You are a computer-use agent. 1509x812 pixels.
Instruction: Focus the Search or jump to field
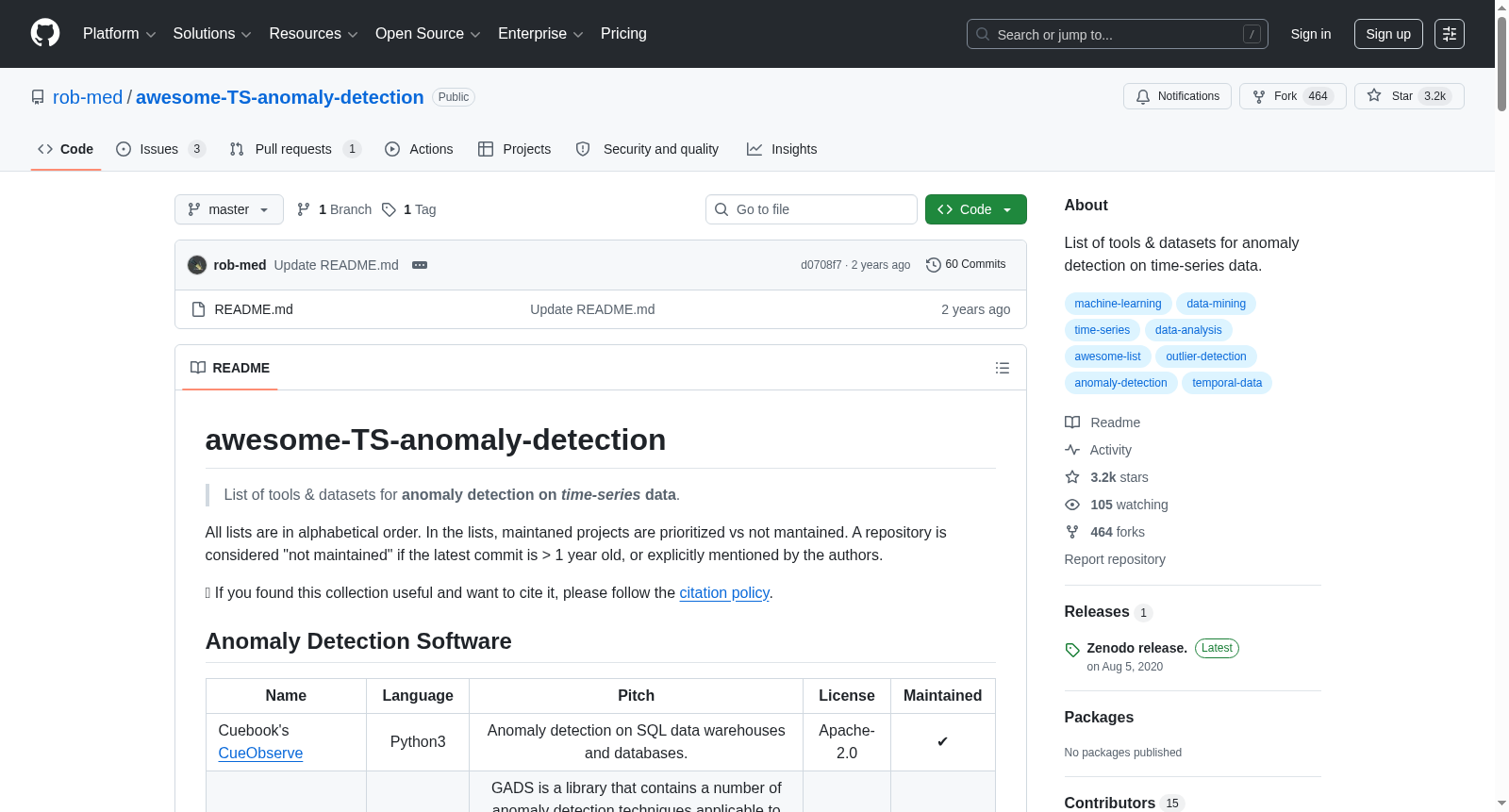(x=1117, y=34)
